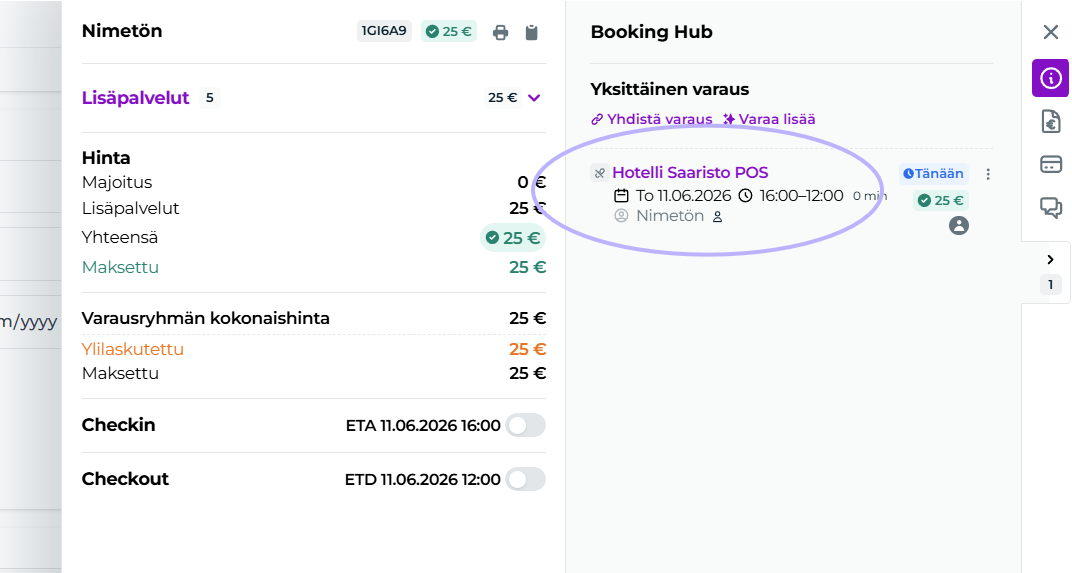Viewport: 1072px width, 573px height.
Task: Open the euro invoice document icon
Action: [1050, 122]
